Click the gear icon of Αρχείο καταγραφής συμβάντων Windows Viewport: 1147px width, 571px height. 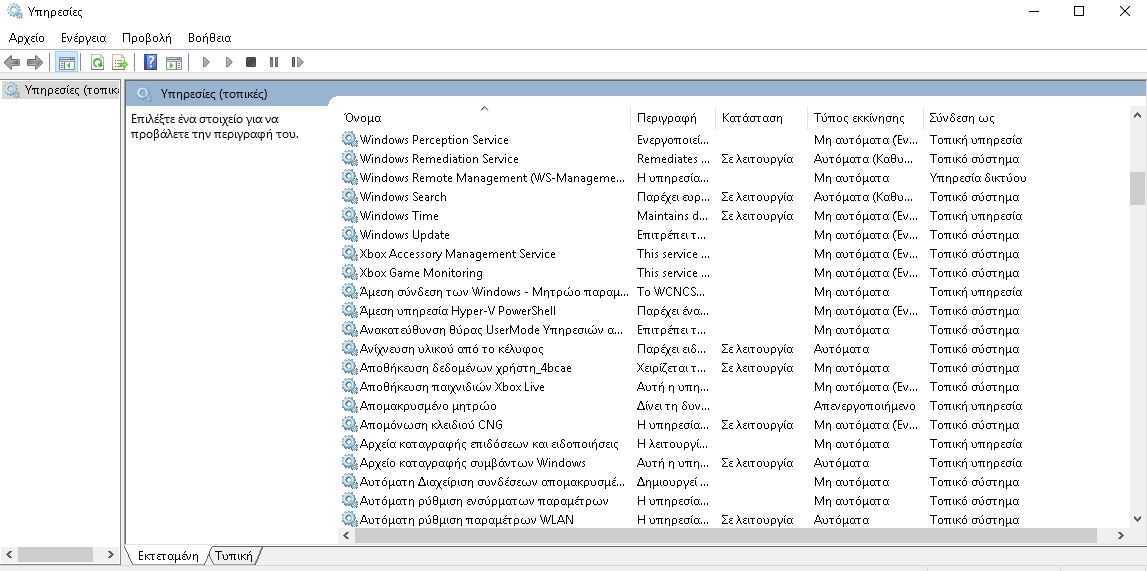click(x=350, y=463)
